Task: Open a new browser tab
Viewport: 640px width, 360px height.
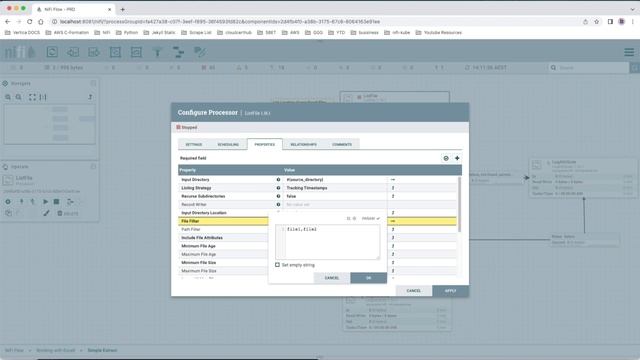Action: click(122, 9)
